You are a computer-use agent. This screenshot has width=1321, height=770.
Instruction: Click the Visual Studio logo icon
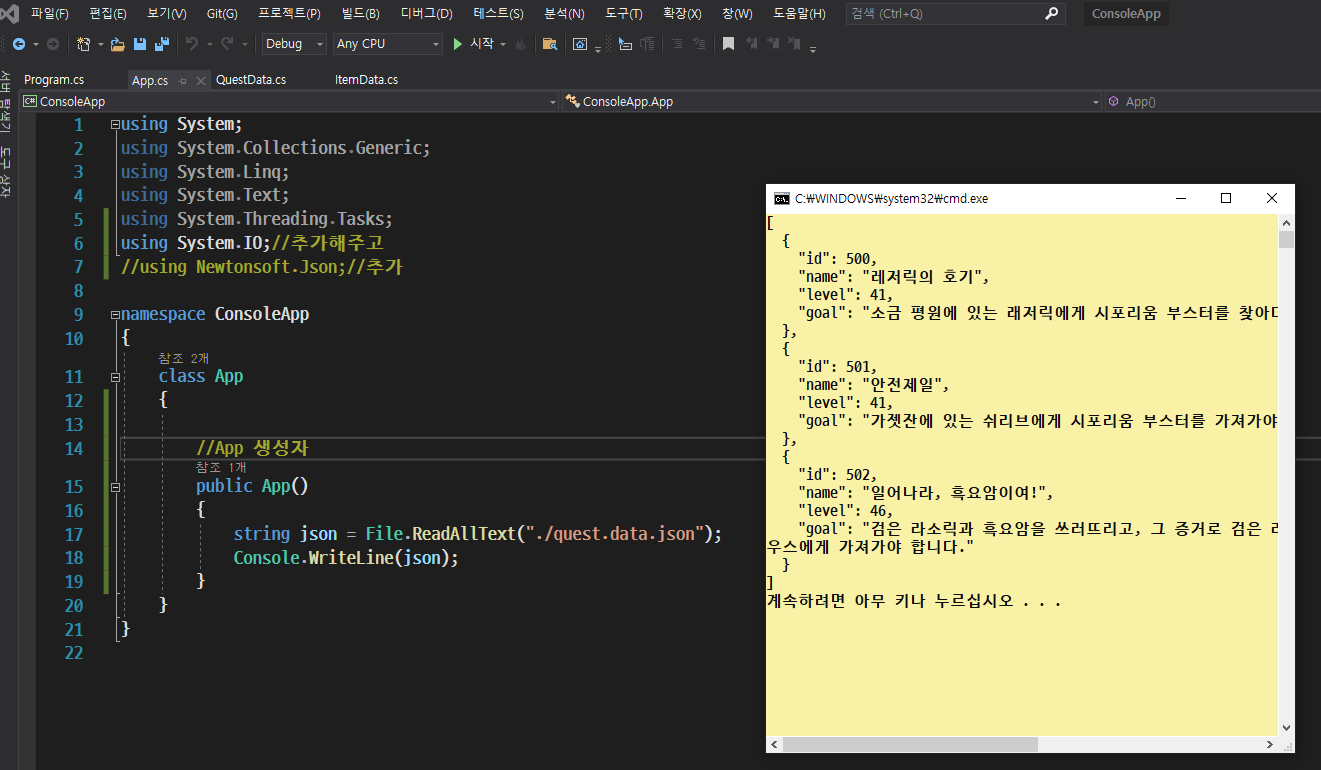click(x=10, y=14)
